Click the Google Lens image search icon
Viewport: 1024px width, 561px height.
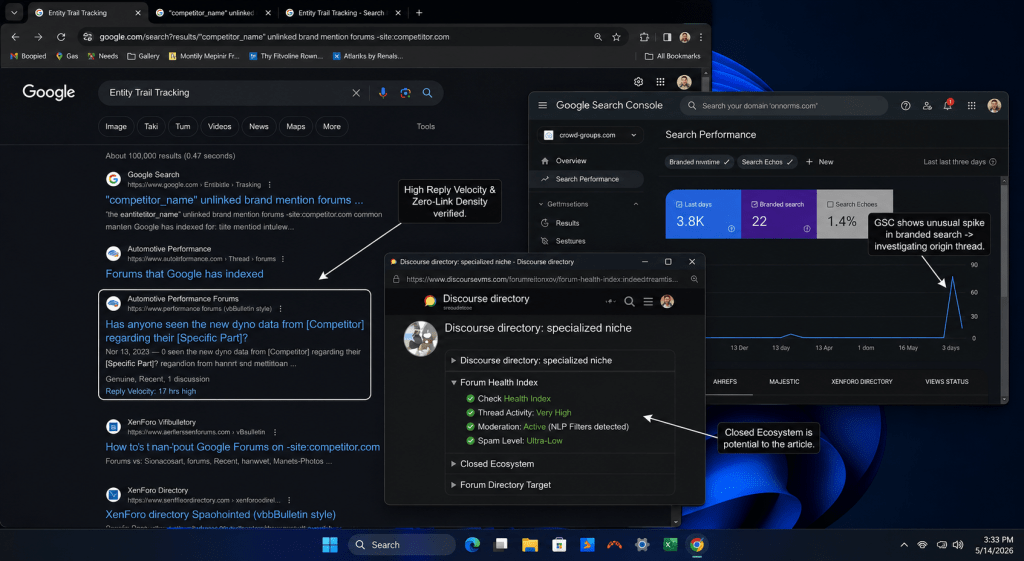(x=406, y=93)
